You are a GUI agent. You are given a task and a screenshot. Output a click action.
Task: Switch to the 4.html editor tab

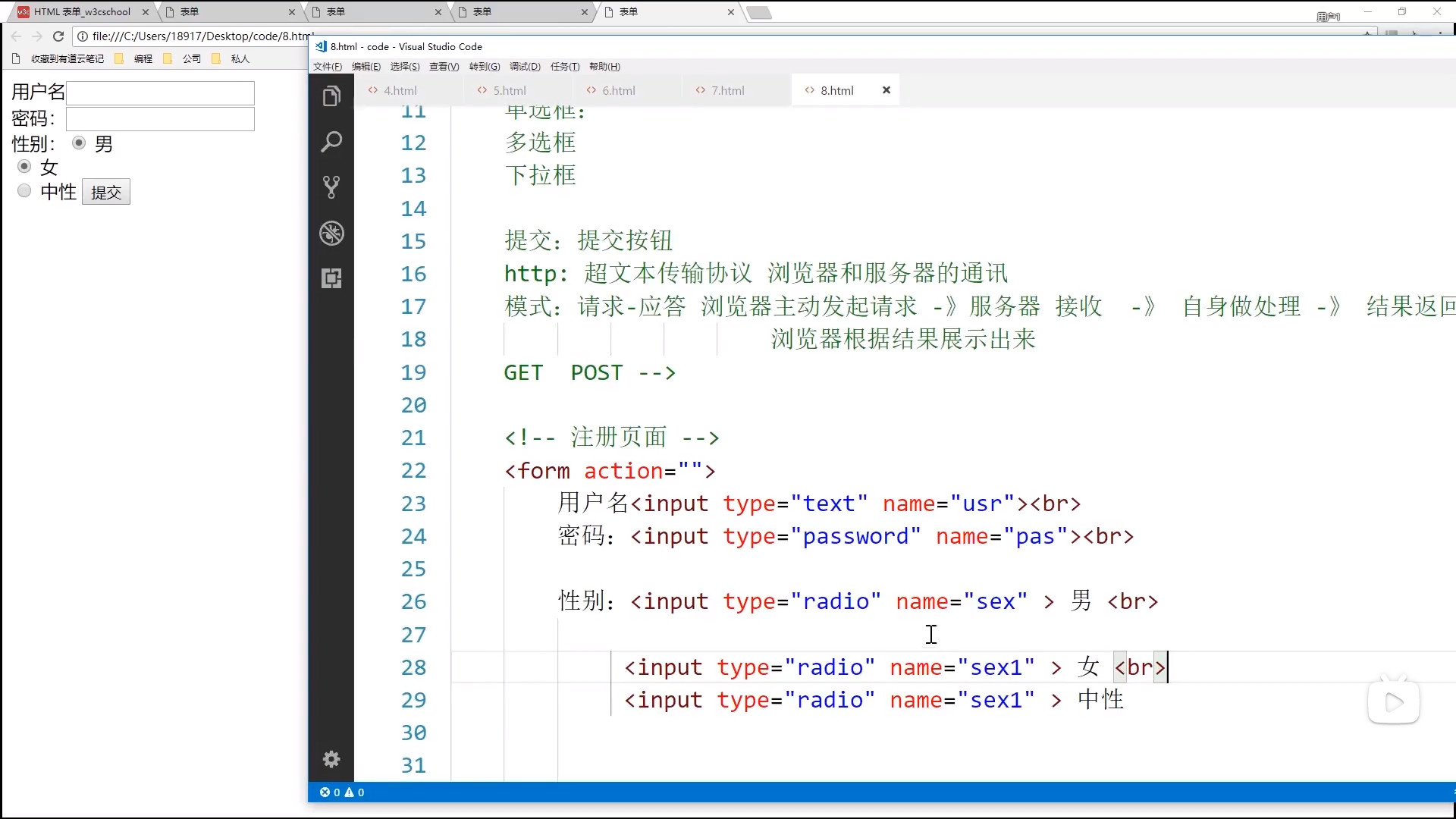[x=409, y=90]
